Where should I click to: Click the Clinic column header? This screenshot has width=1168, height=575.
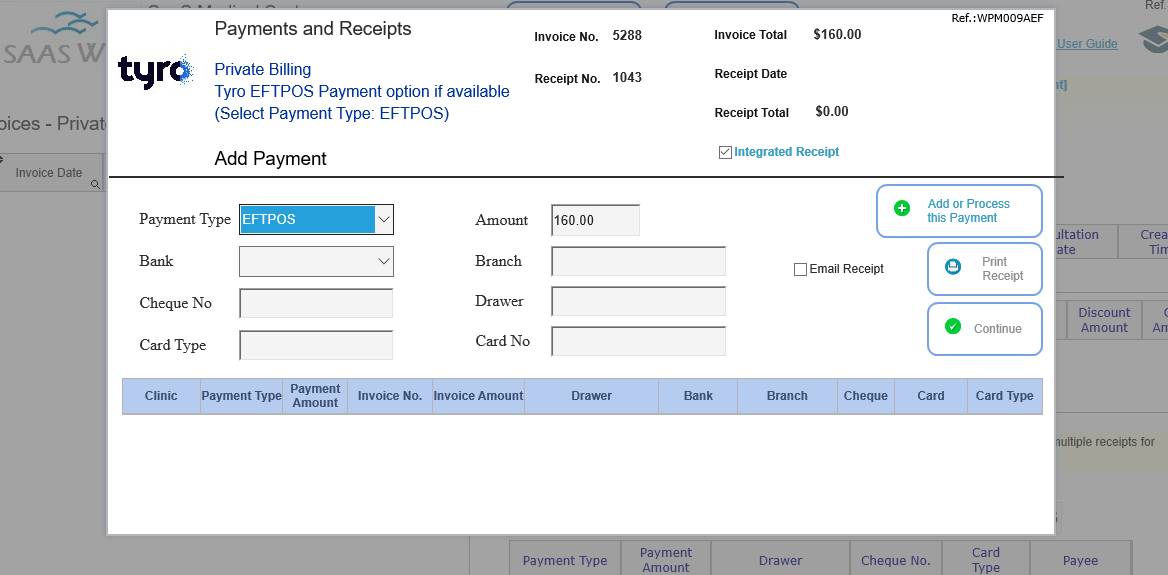click(x=162, y=396)
